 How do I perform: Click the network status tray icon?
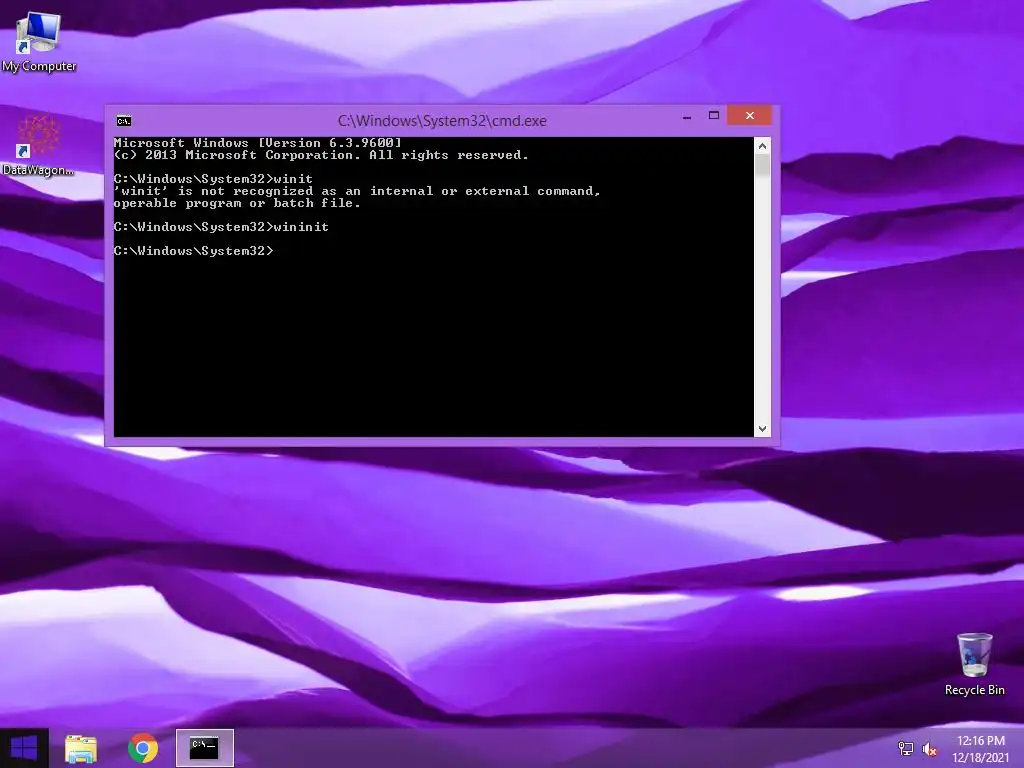(906, 749)
